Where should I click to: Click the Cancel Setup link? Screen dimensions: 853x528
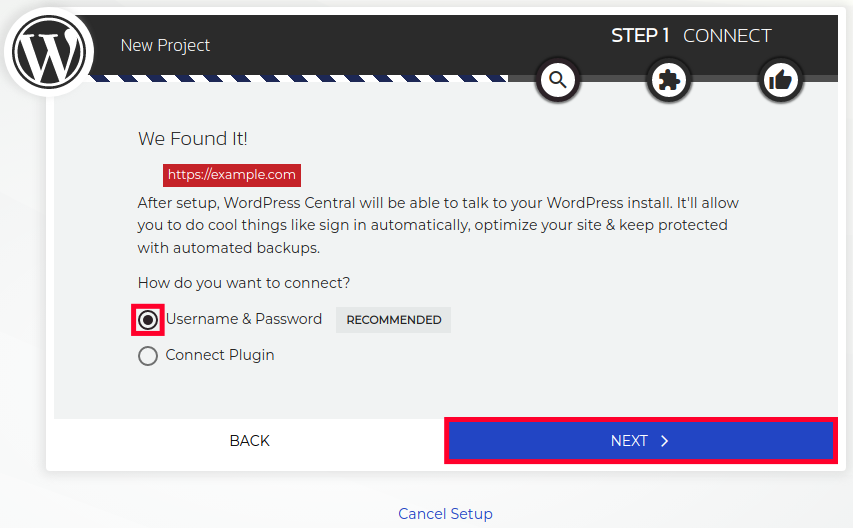click(x=445, y=514)
